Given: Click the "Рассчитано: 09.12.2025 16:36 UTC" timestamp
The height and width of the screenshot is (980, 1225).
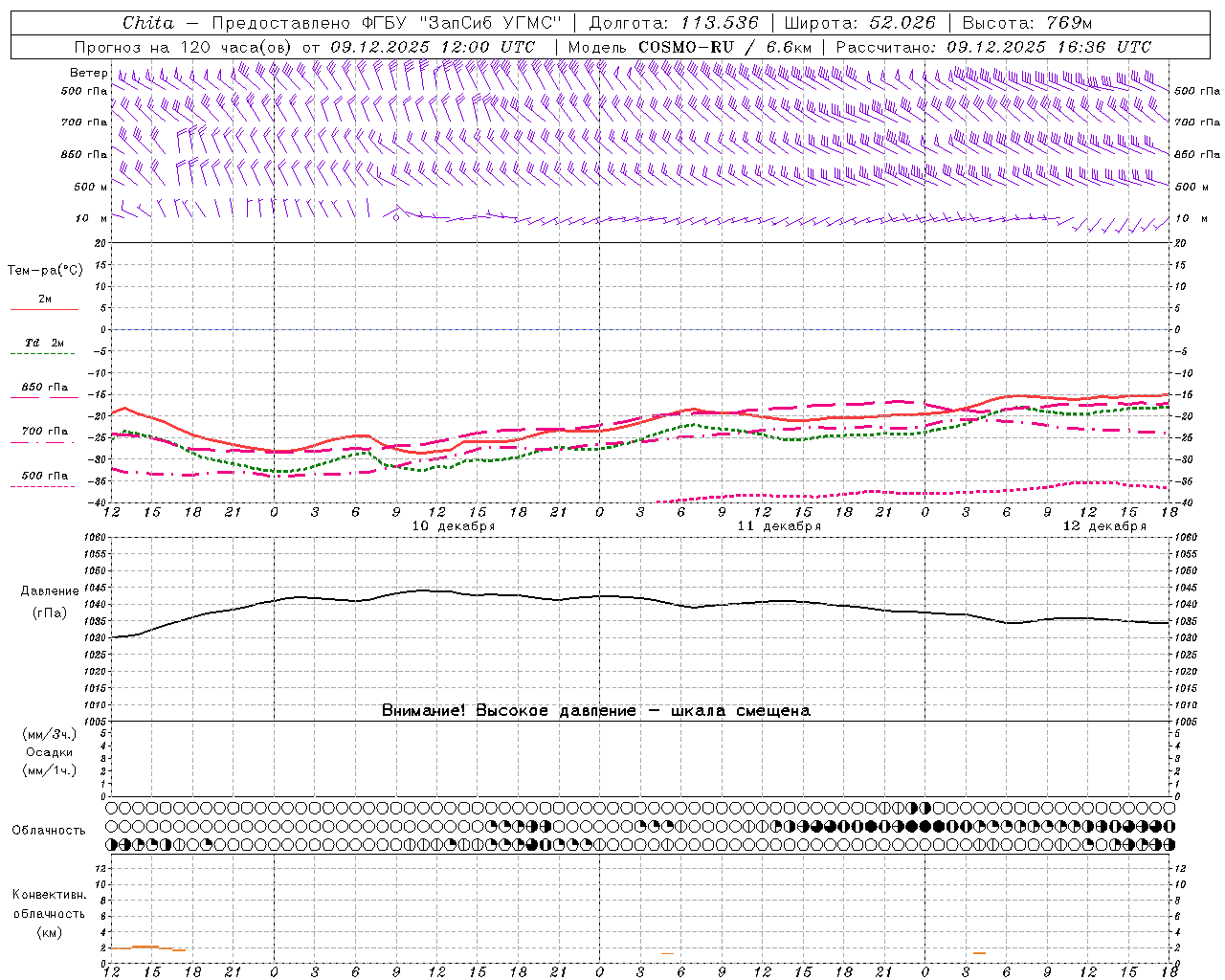Looking at the screenshot, I should 993,47.
